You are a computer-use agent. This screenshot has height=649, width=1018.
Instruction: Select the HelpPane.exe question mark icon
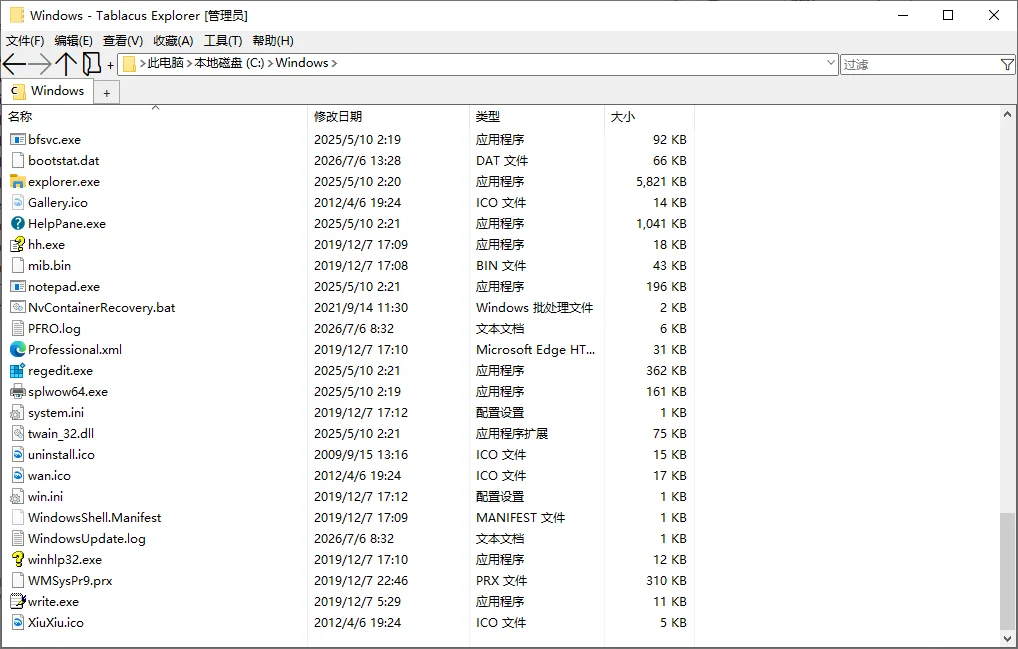tap(18, 223)
